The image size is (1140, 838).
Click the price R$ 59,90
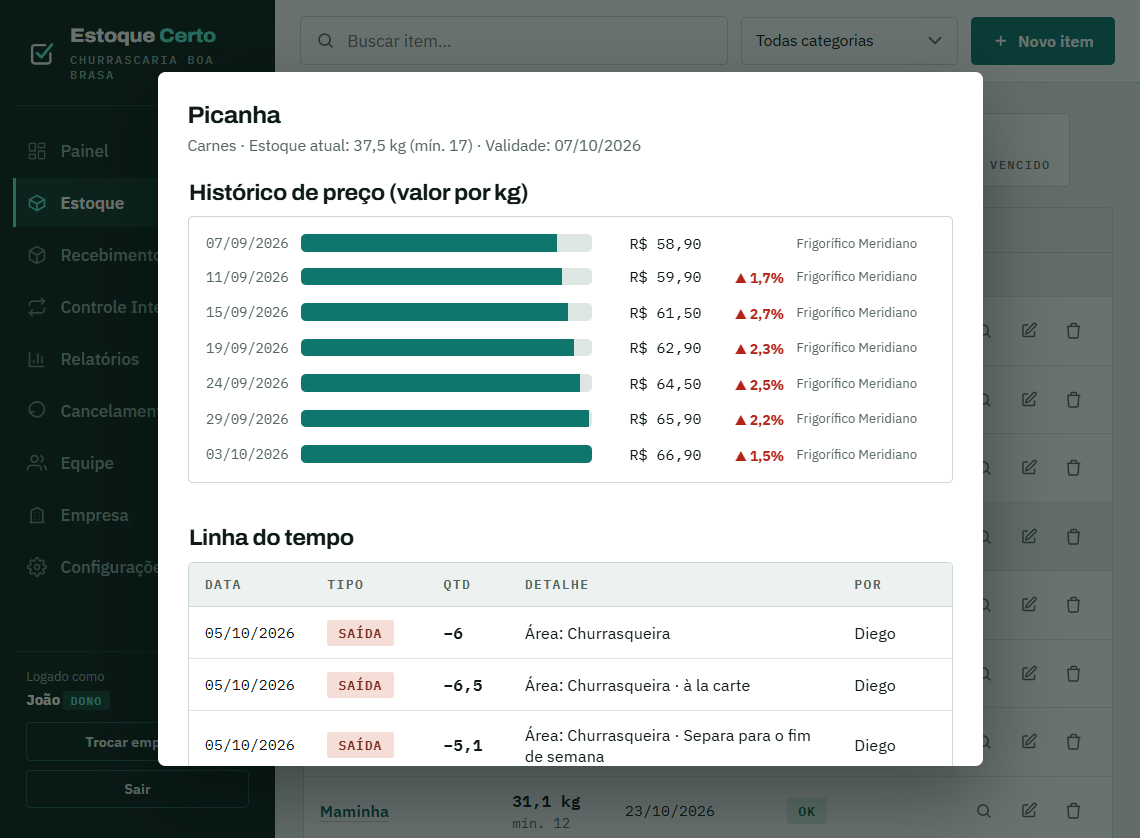tap(665, 277)
